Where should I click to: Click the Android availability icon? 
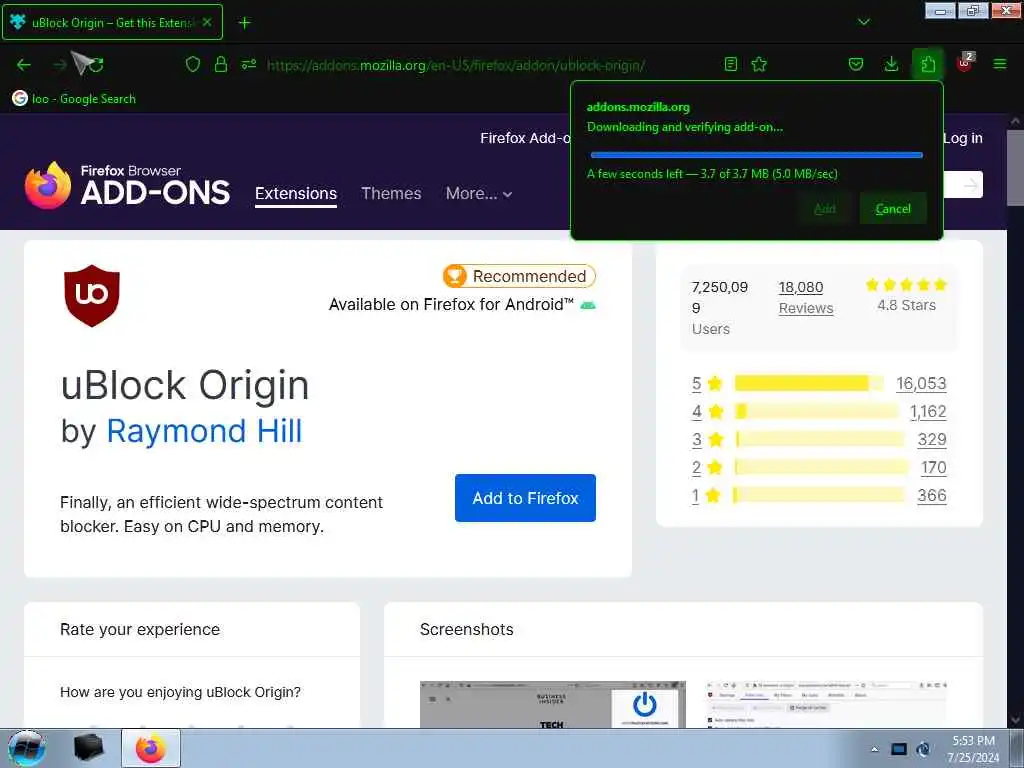click(588, 305)
